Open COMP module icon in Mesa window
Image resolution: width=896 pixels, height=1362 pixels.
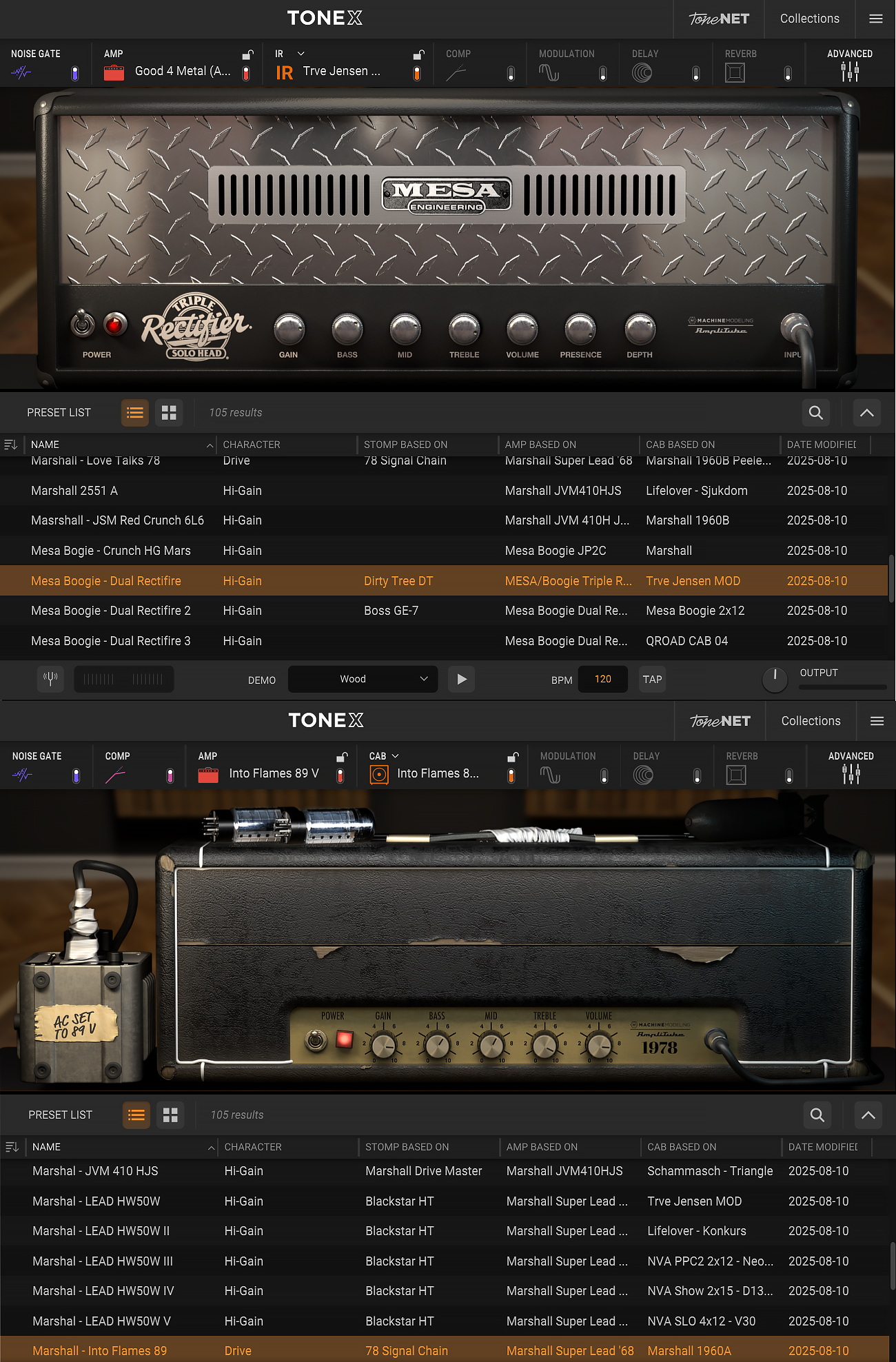[456, 72]
